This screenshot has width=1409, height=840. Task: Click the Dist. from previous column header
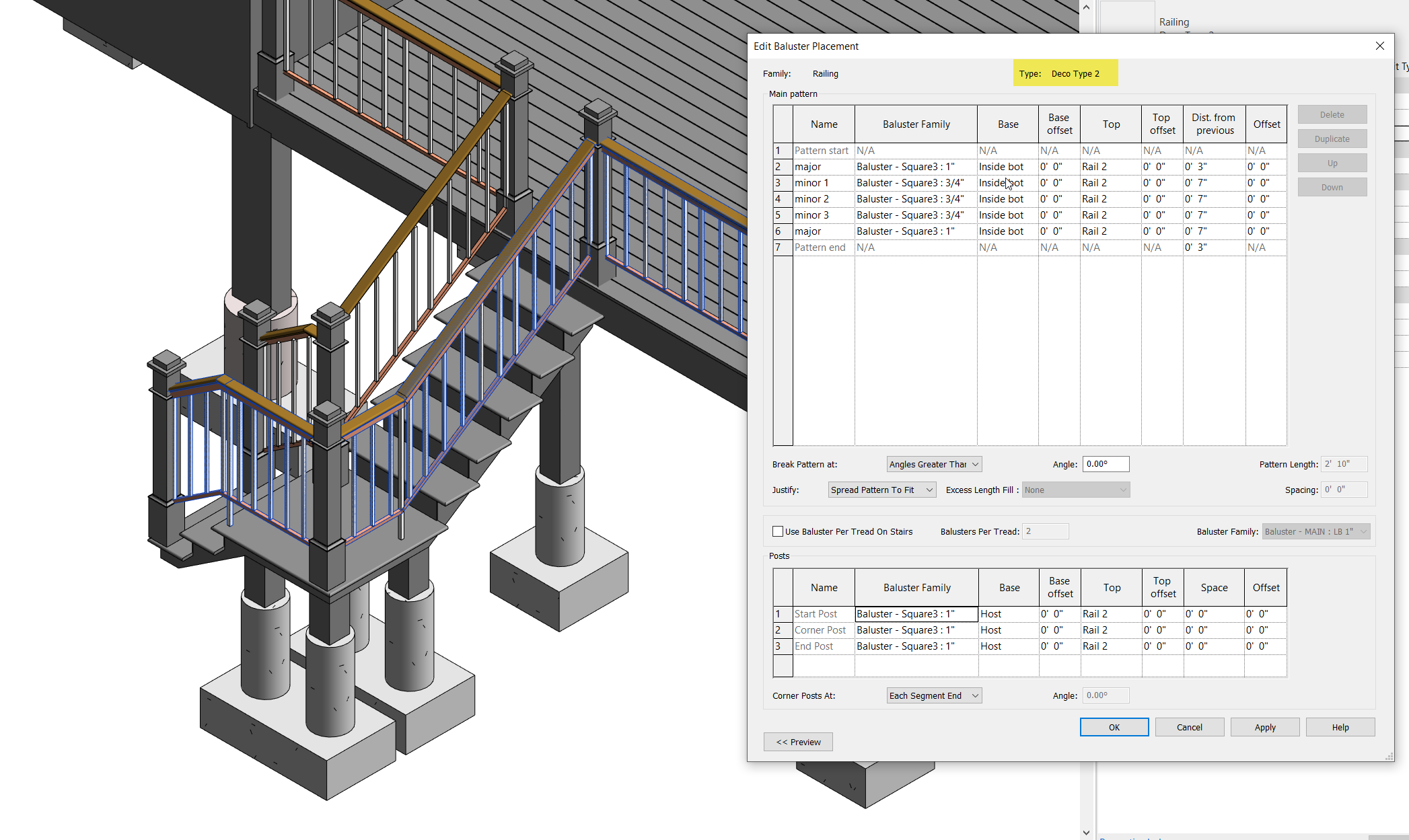tap(1213, 124)
